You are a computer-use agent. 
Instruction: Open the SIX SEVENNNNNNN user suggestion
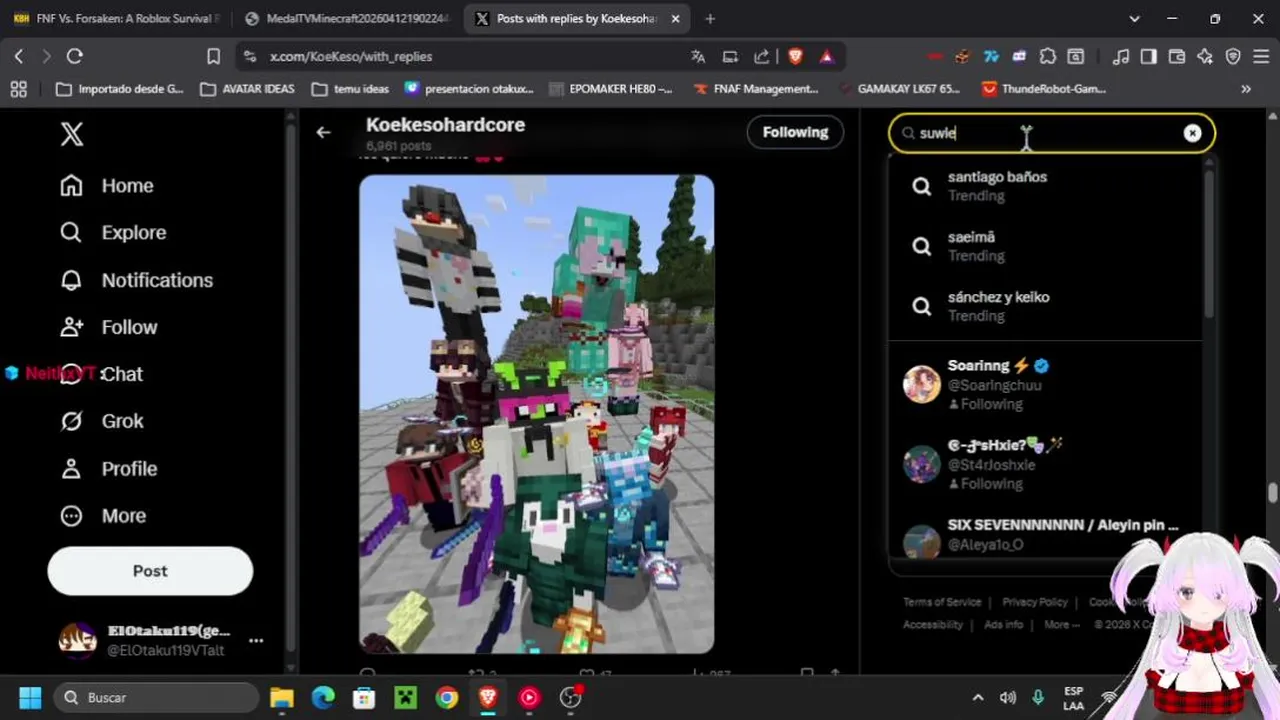pyautogui.click(x=1045, y=535)
